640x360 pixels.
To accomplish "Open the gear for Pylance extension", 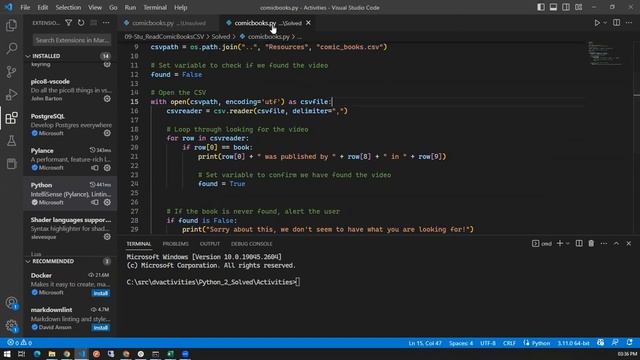I will [x=107, y=168].
